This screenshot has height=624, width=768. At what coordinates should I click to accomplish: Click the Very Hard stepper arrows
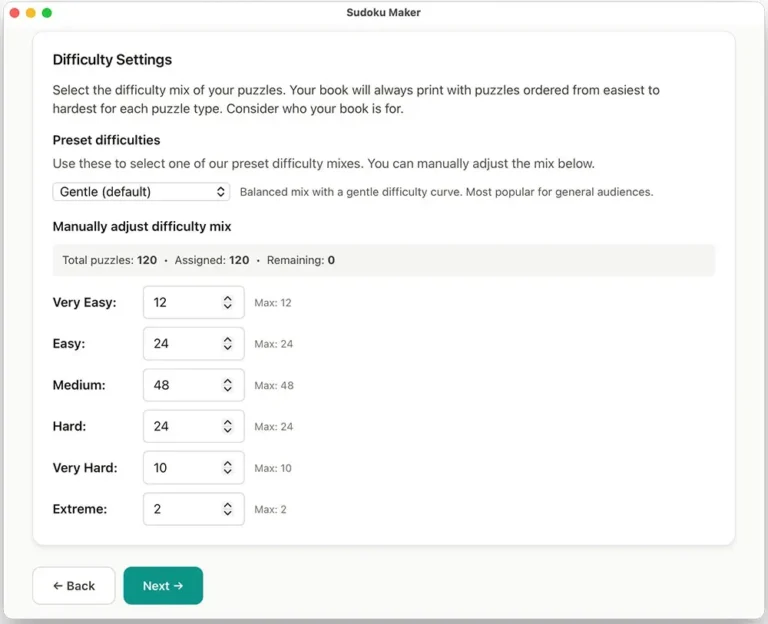coord(228,468)
